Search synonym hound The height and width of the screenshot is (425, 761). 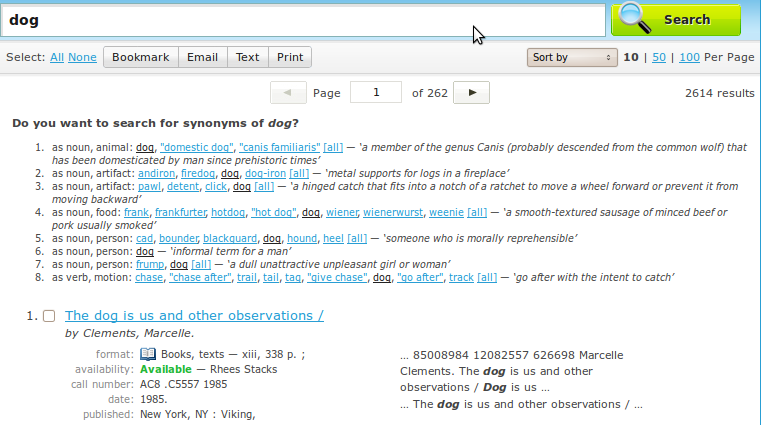[x=302, y=238]
